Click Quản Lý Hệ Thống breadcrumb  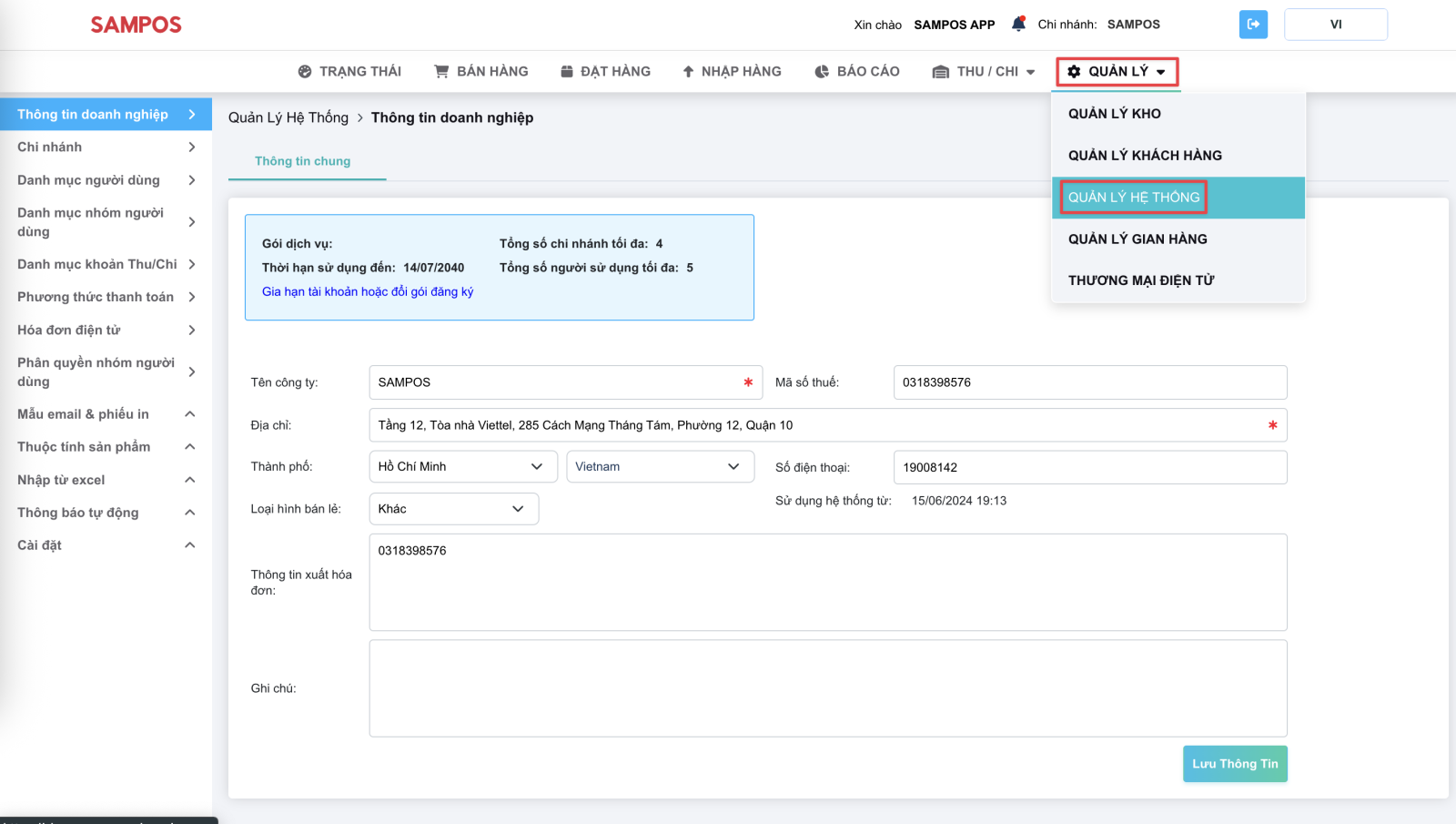[x=288, y=117]
